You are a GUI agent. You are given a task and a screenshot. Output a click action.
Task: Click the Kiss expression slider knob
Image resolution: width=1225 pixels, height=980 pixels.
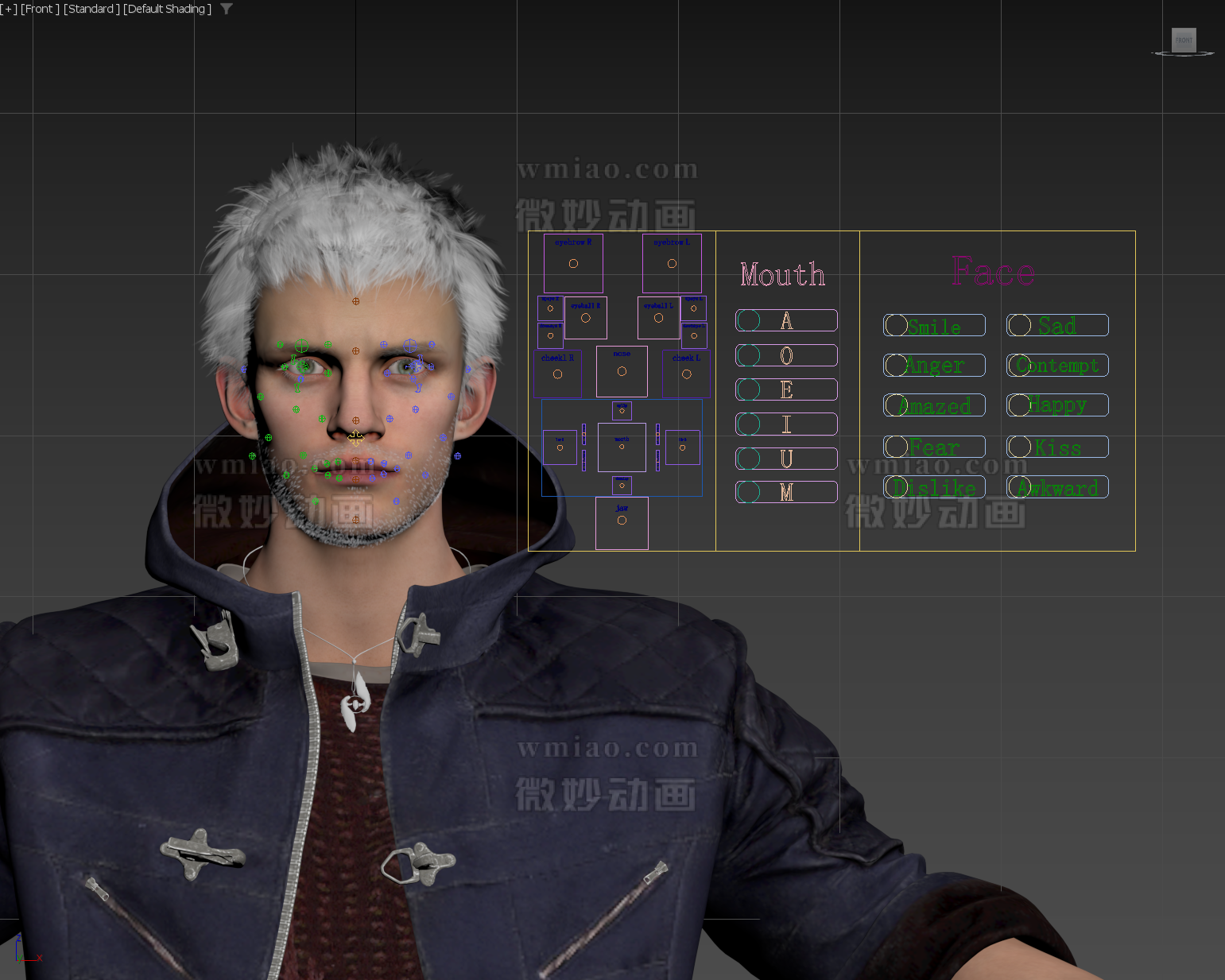[1019, 447]
